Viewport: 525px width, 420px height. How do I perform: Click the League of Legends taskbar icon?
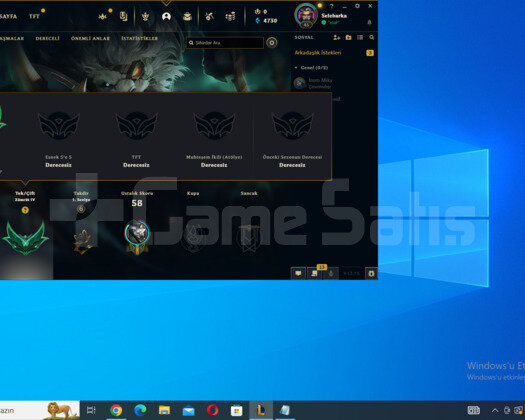(x=261, y=410)
